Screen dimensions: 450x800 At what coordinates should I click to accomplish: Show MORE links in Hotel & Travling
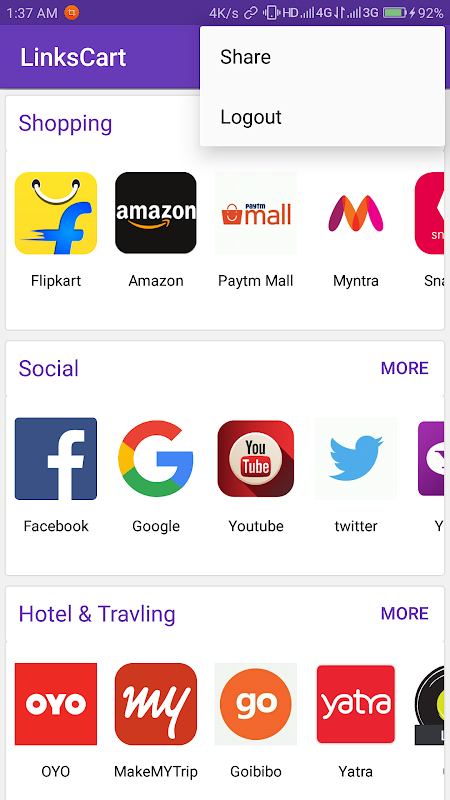(405, 613)
